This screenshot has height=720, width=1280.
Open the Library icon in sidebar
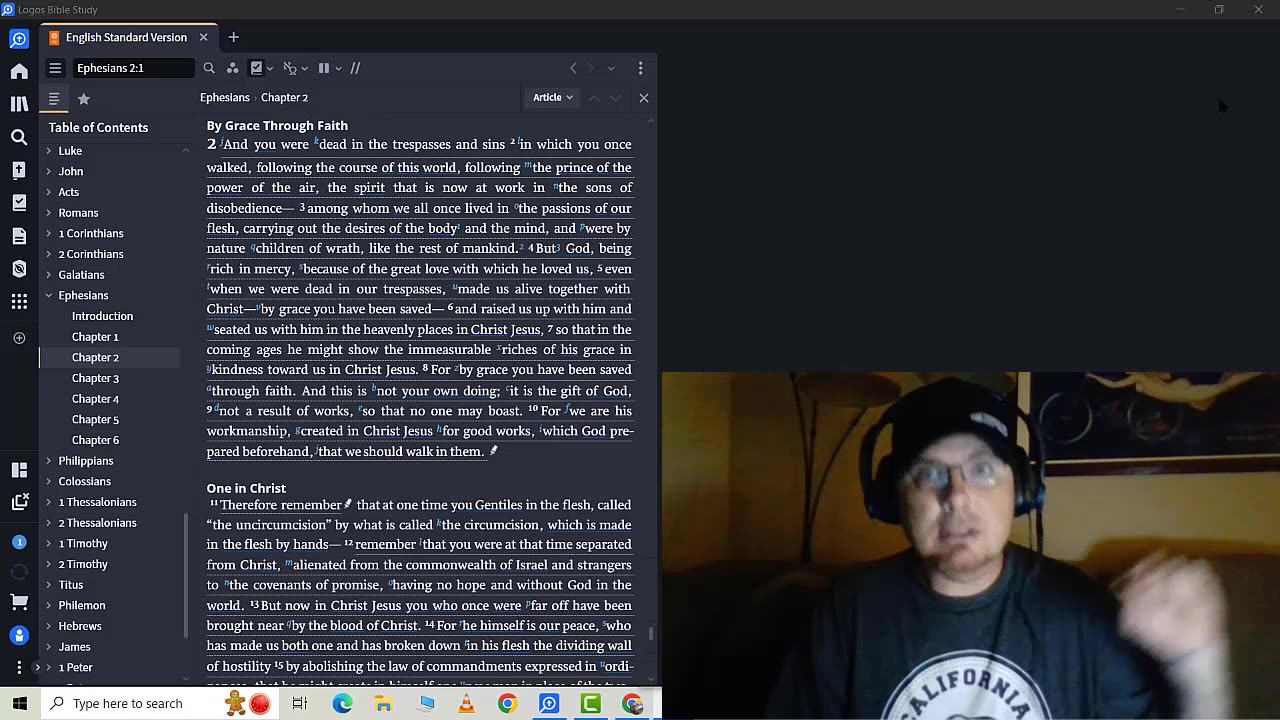tap(19, 104)
